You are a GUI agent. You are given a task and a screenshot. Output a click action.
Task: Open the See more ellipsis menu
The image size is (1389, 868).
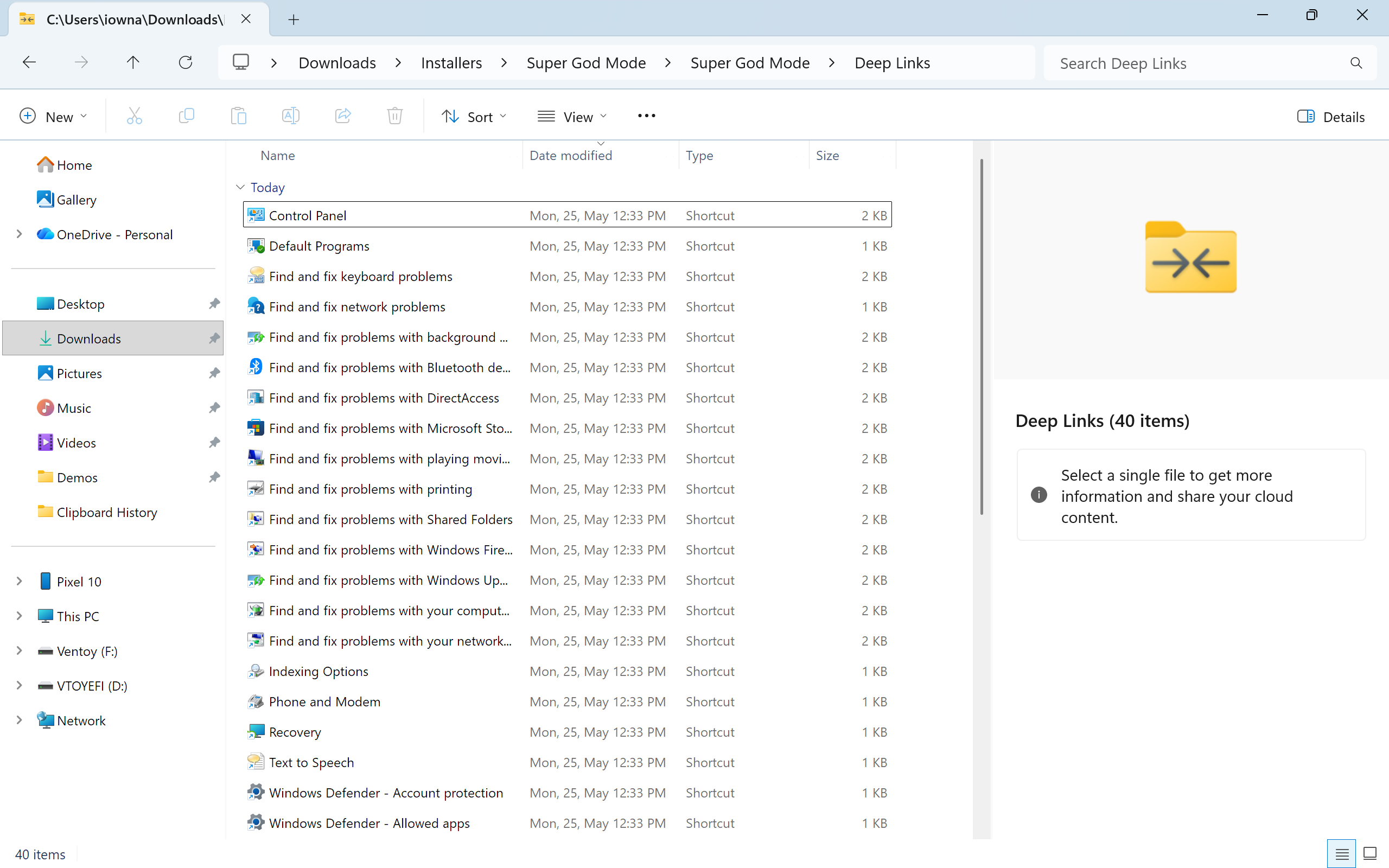(x=646, y=116)
